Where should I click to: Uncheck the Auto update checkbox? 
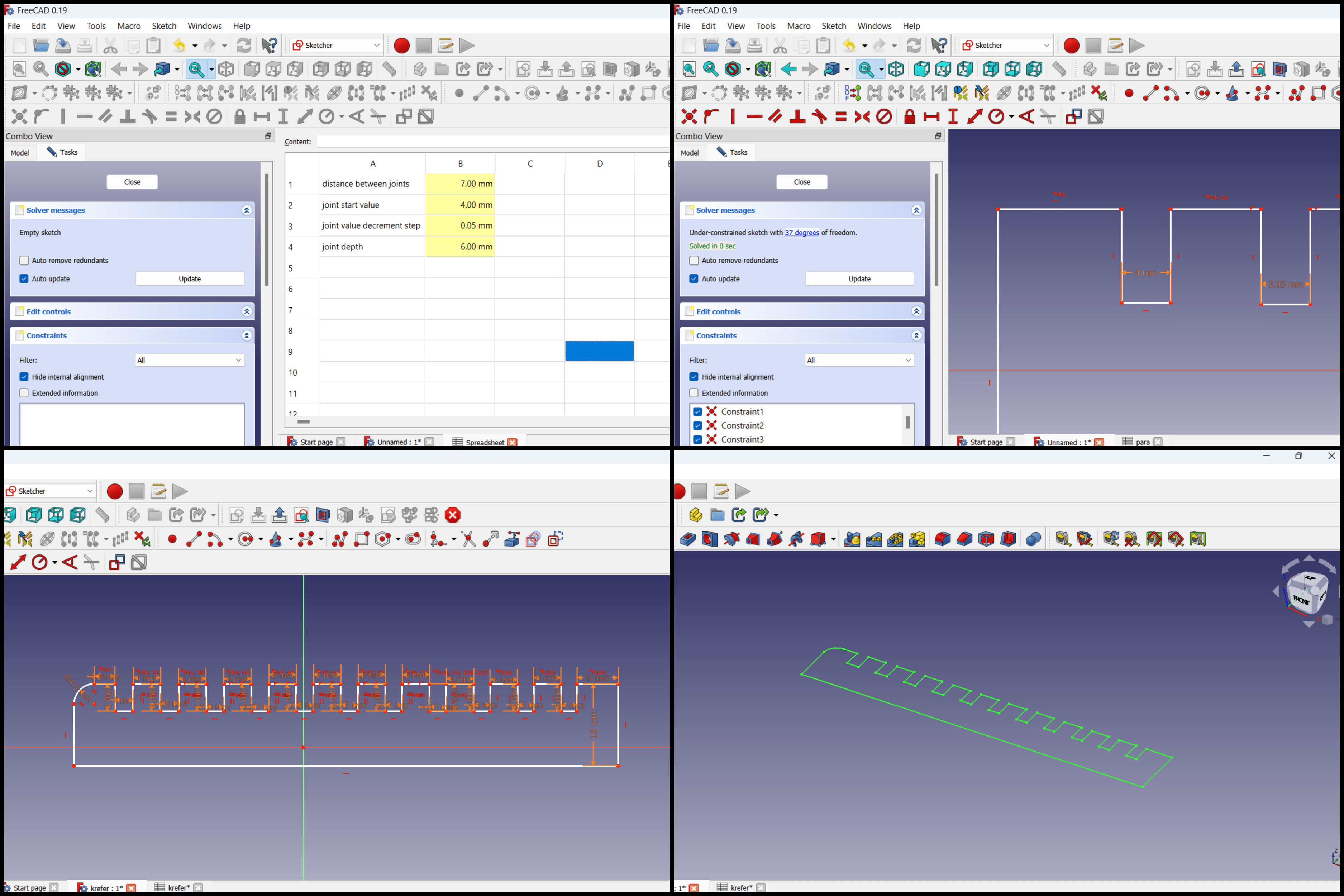click(24, 278)
